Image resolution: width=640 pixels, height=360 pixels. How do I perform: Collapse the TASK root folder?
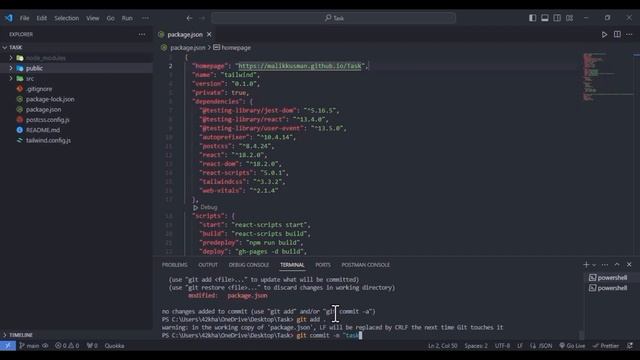click(x=77, y=47)
